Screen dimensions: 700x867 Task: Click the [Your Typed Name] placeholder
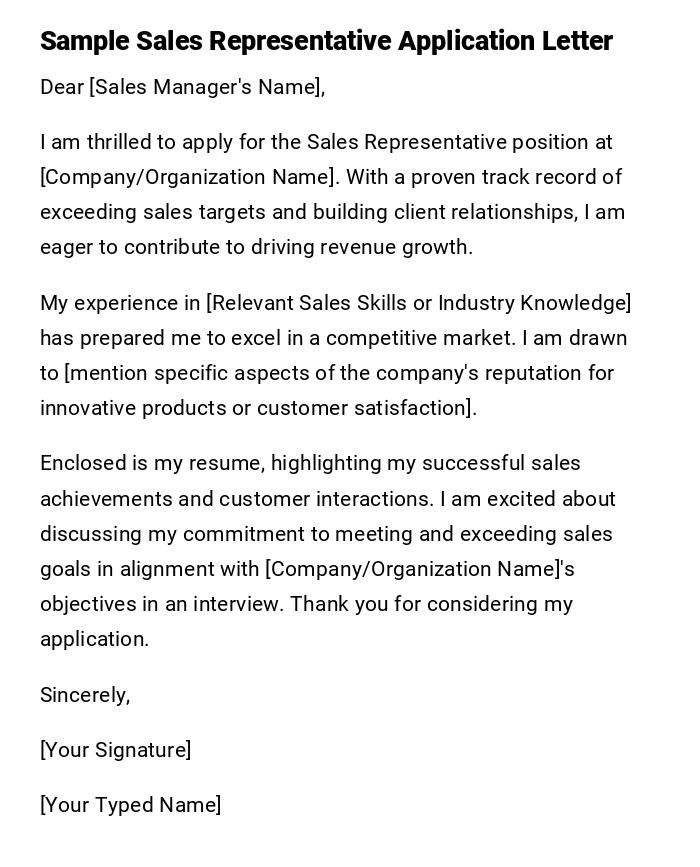click(130, 805)
